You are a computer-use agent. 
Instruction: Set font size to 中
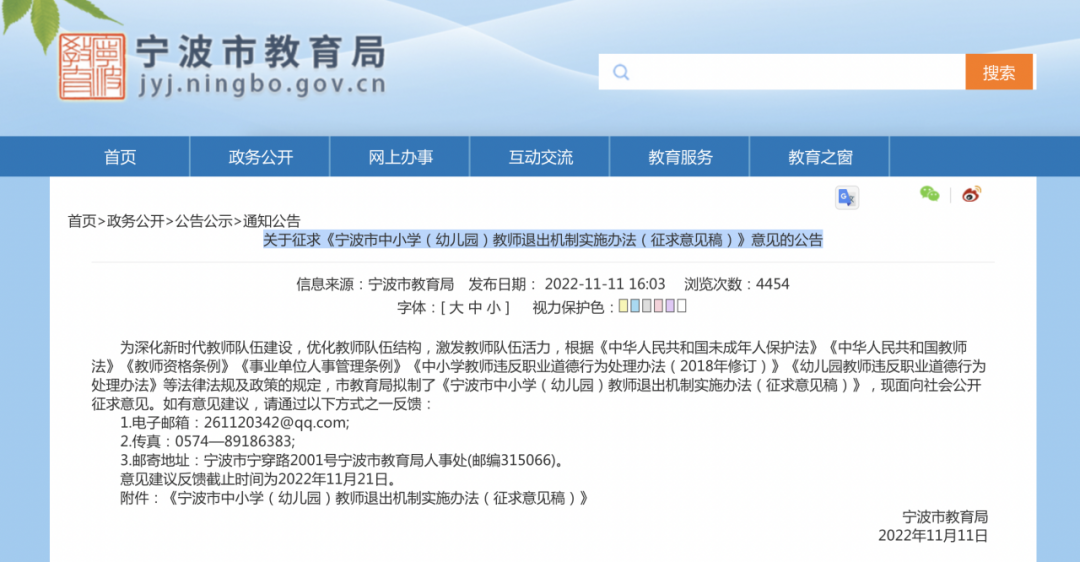[475, 307]
